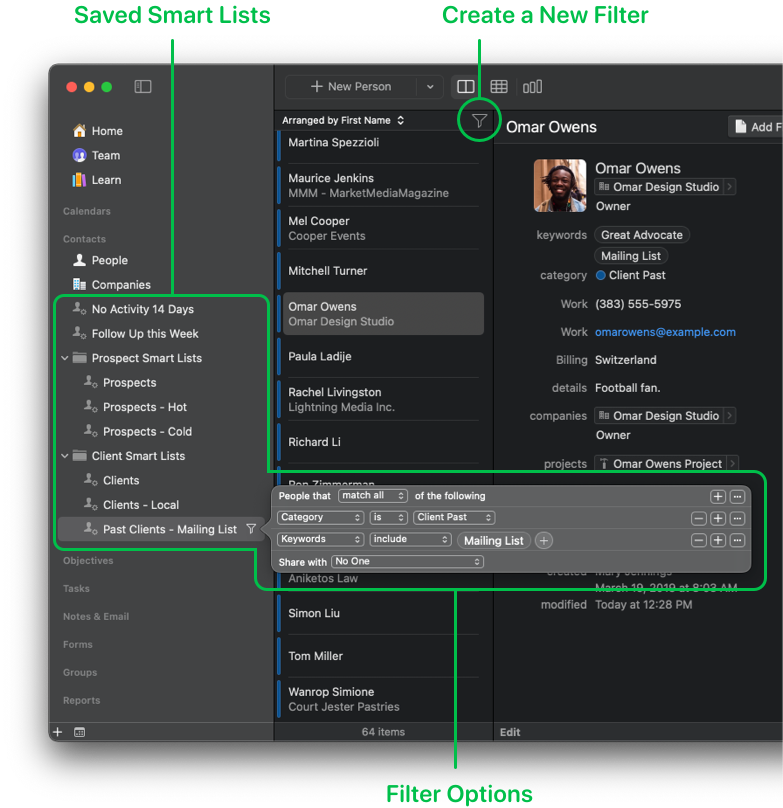Open more options on the Keywords row

738,541
